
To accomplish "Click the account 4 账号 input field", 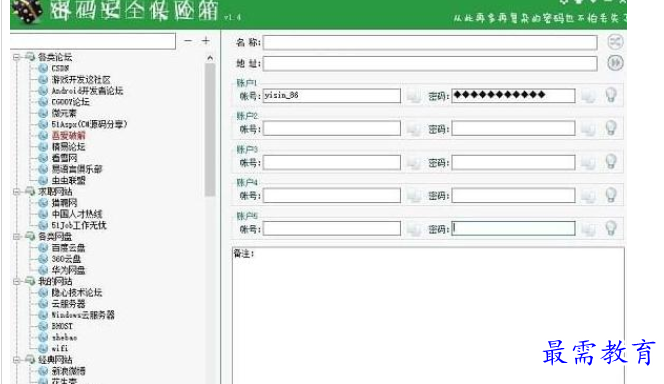I will pyautogui.click(x=332, y=196).
